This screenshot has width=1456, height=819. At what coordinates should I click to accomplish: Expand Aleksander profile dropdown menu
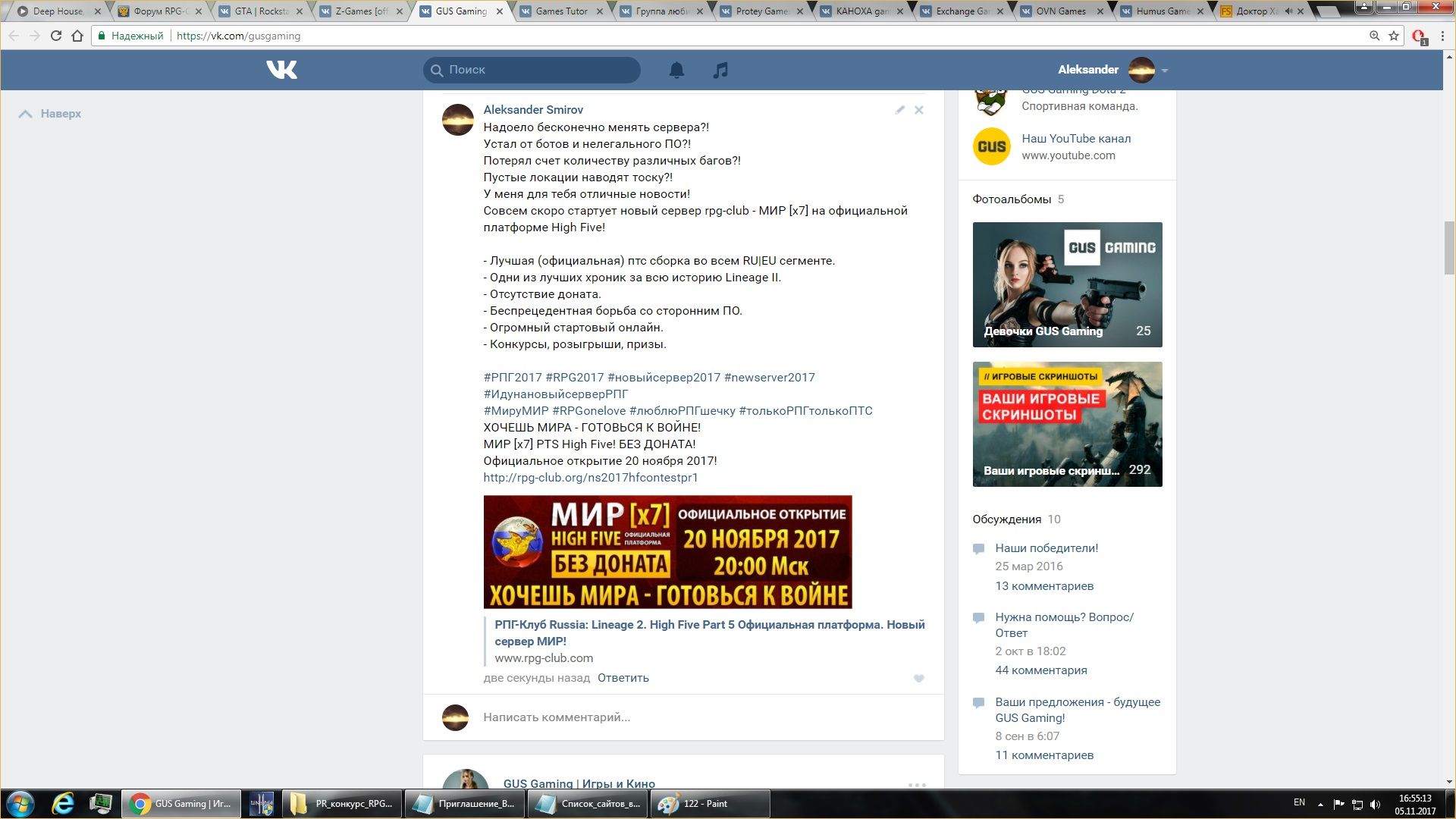[1165, 71]
